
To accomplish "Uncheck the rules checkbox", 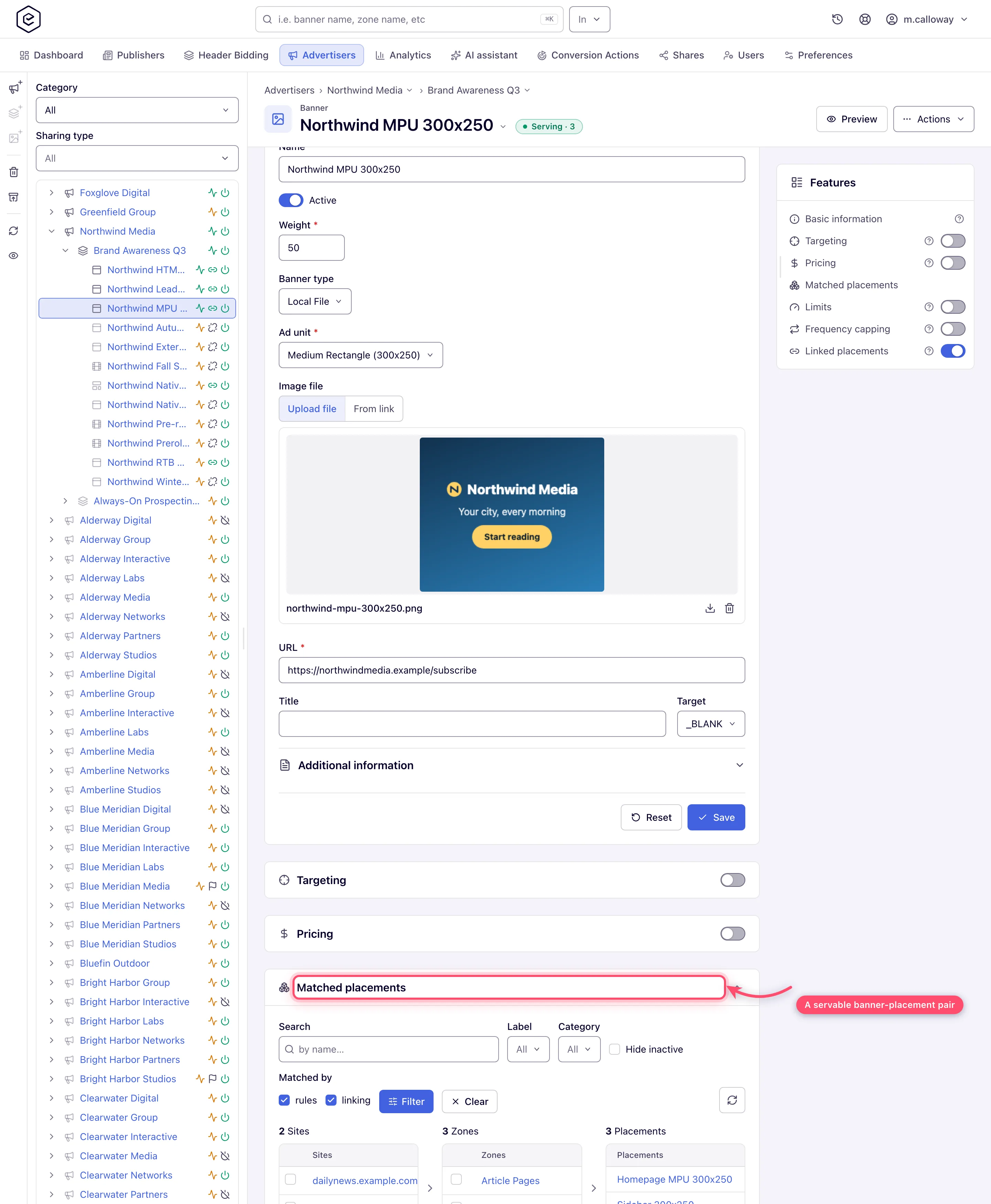I will (x=284, y=1100).
